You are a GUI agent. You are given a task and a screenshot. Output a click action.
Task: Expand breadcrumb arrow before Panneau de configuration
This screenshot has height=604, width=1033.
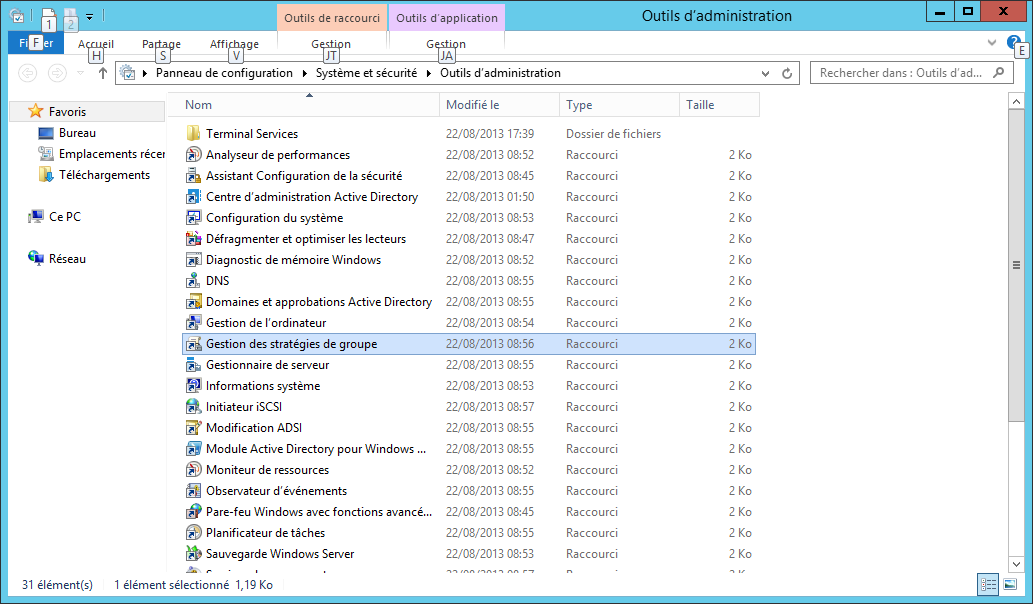click(x=145, y=73)
